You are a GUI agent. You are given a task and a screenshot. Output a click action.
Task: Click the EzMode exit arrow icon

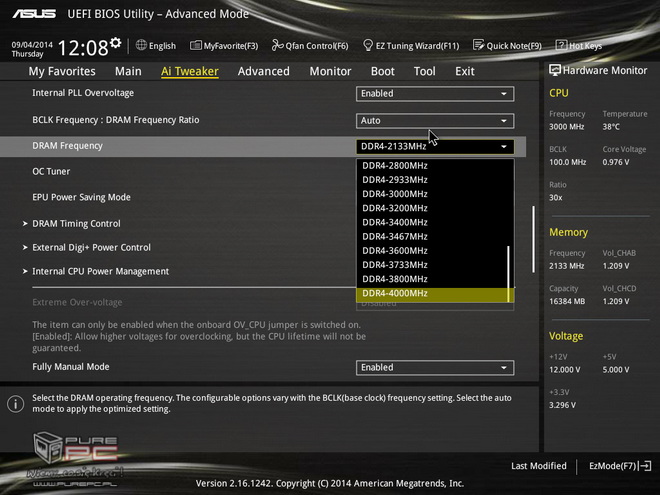click(645, 466)
